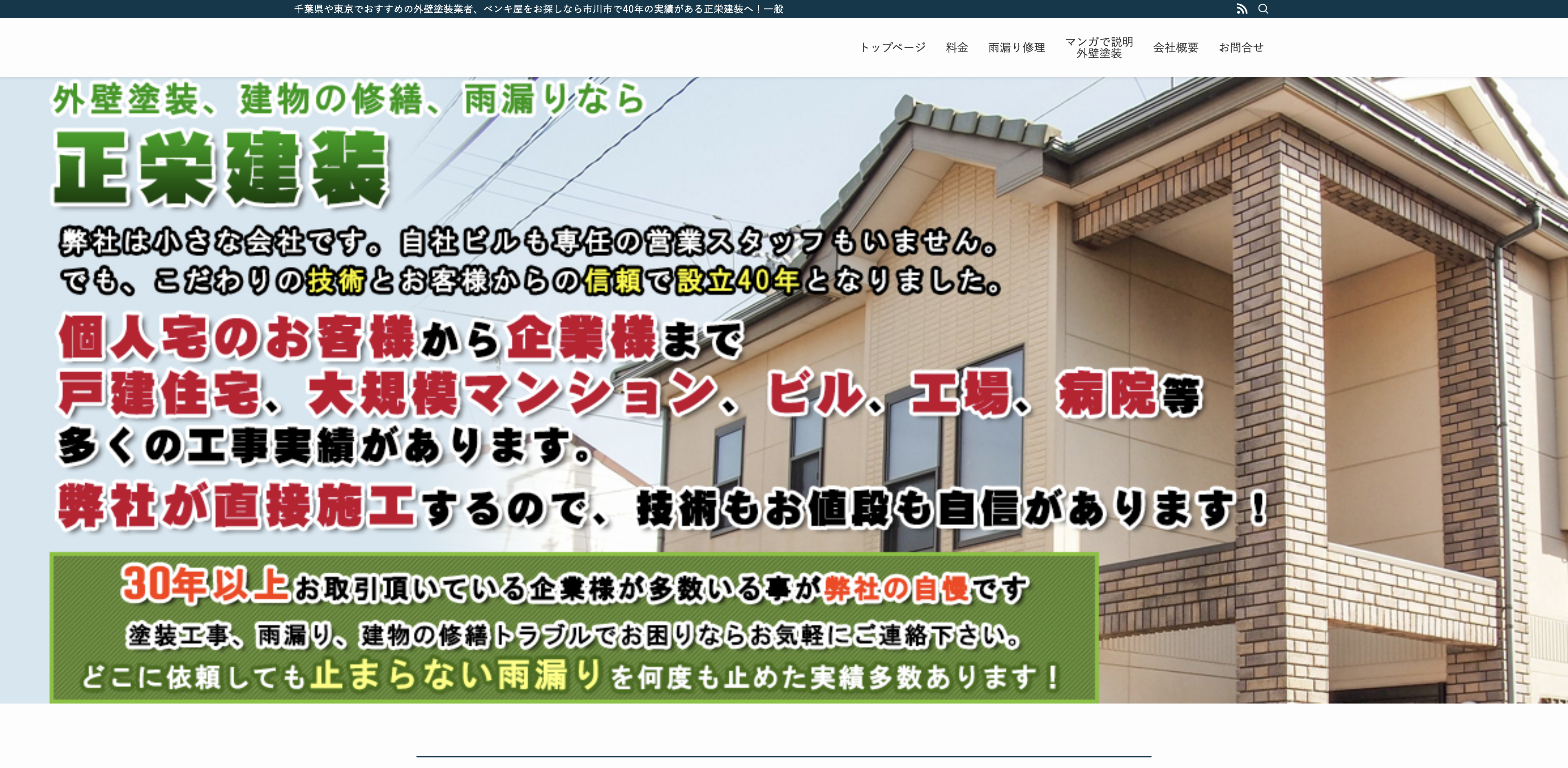Open マンガで説明 外壁塗装 menu item
1568x768 pixels.
(x=1099, y=47)
